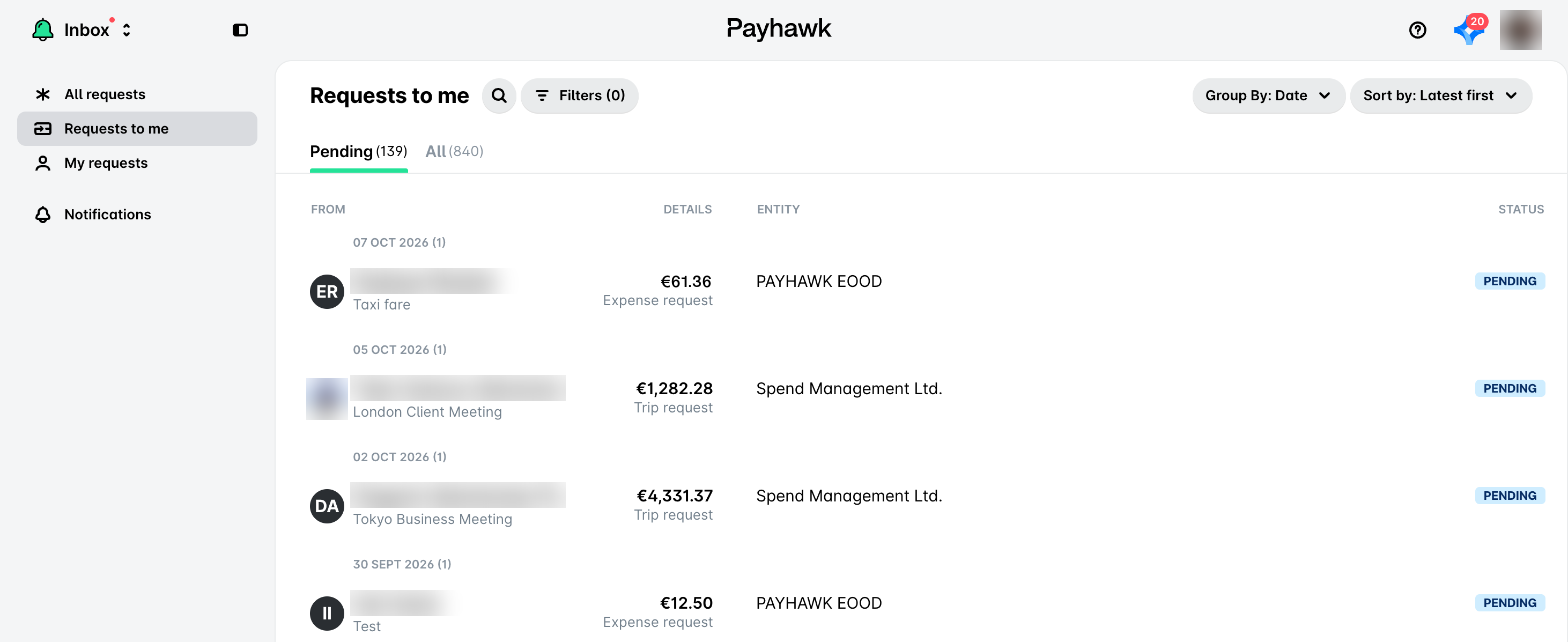Click PENDING badge on the €61.36 row
This screenshot has width=1568, height=642.
(1510, 282)
